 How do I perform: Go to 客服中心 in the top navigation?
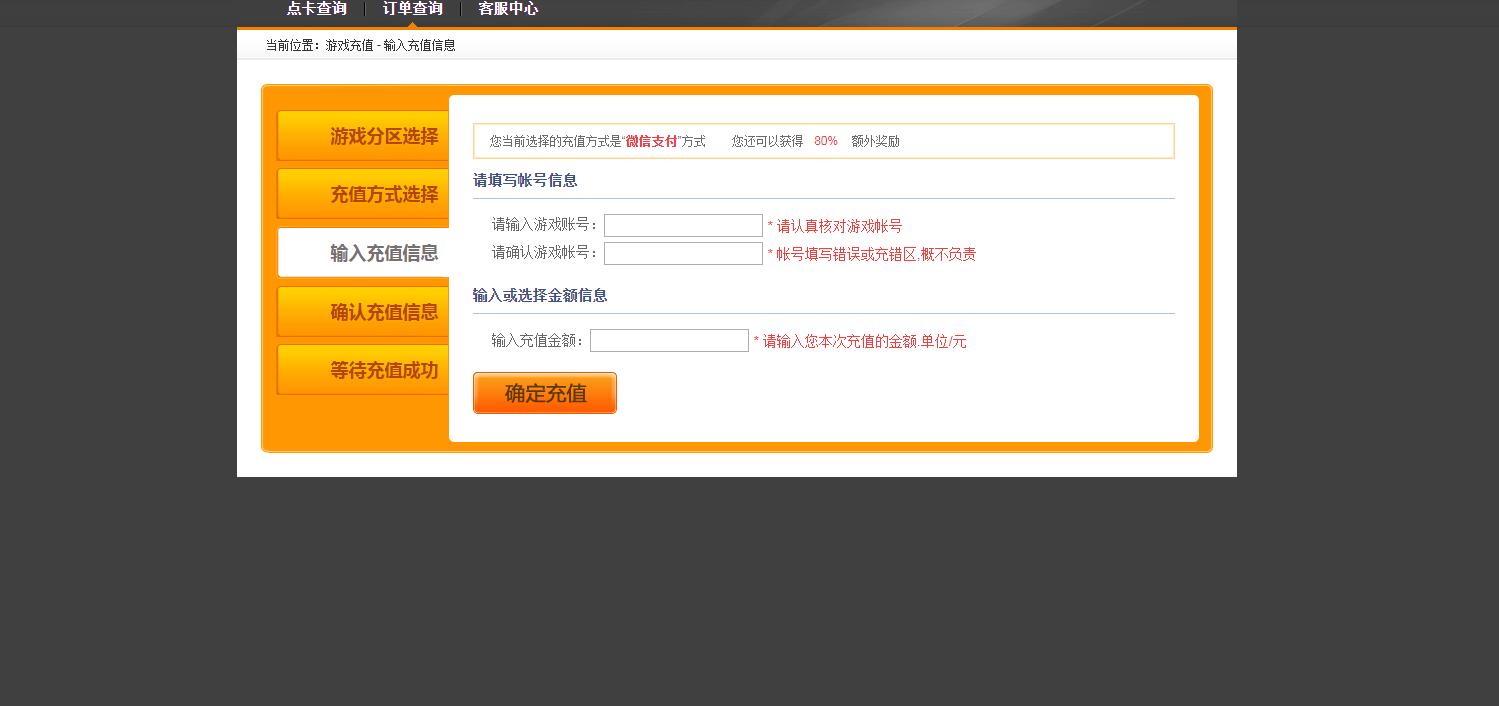tap(508, 9)
